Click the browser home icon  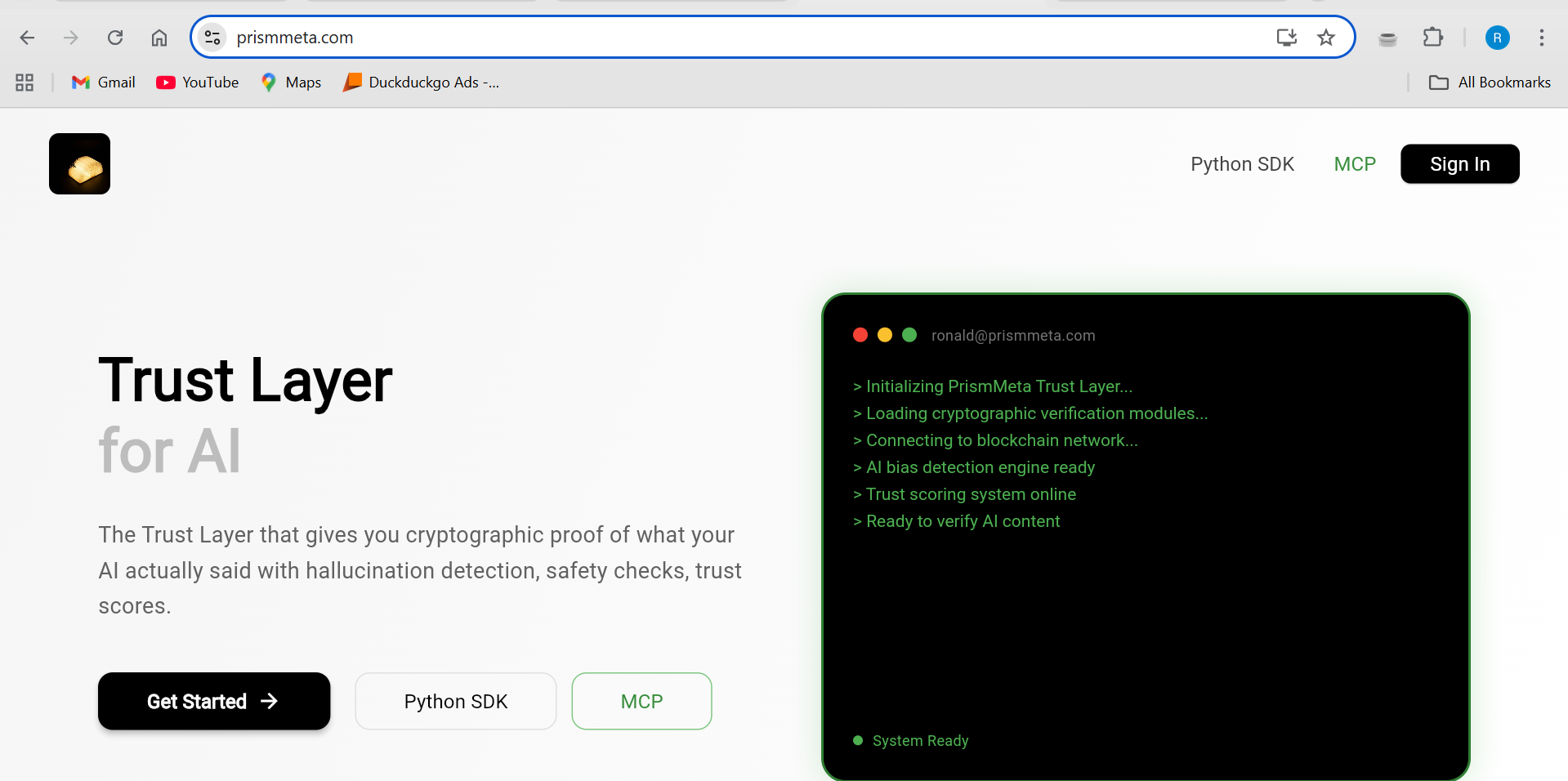pos(159,38)
